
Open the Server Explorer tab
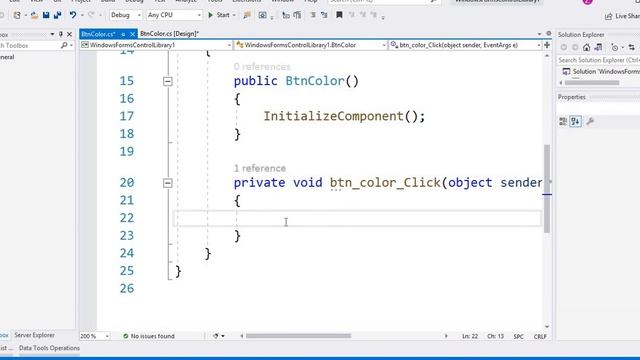coord(34,335)
